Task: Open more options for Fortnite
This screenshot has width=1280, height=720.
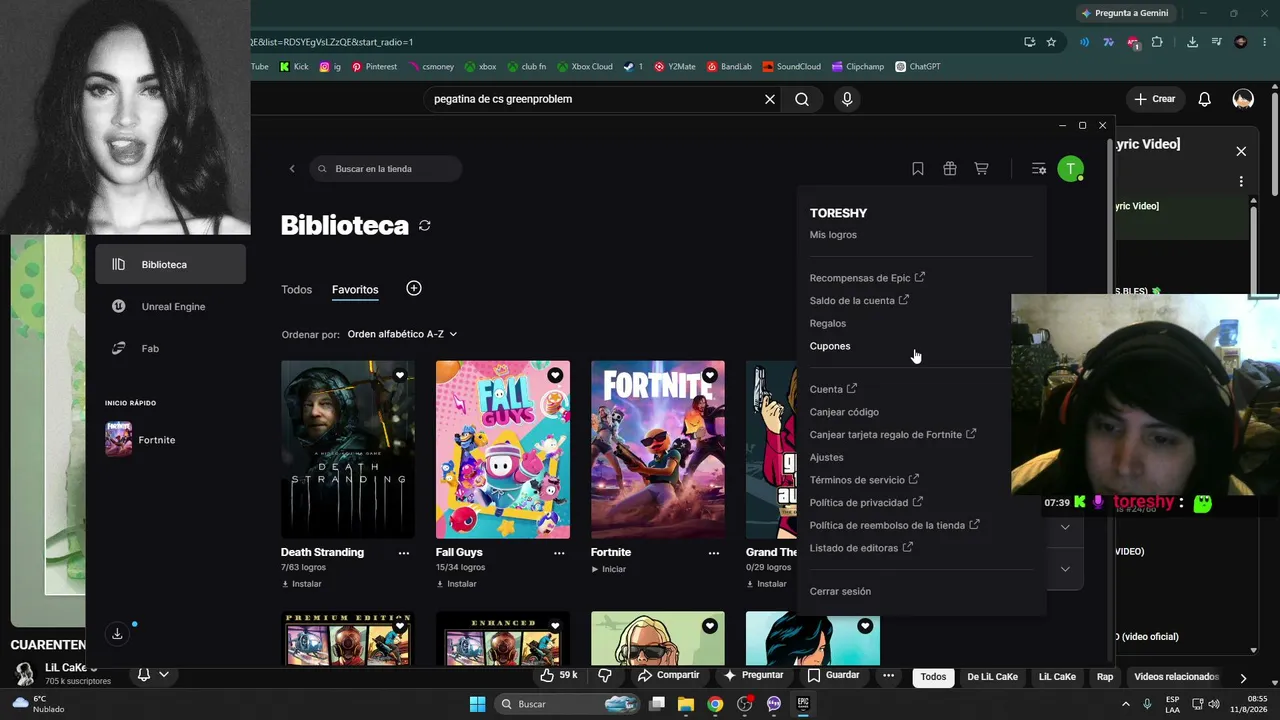Action: (714, 552)
